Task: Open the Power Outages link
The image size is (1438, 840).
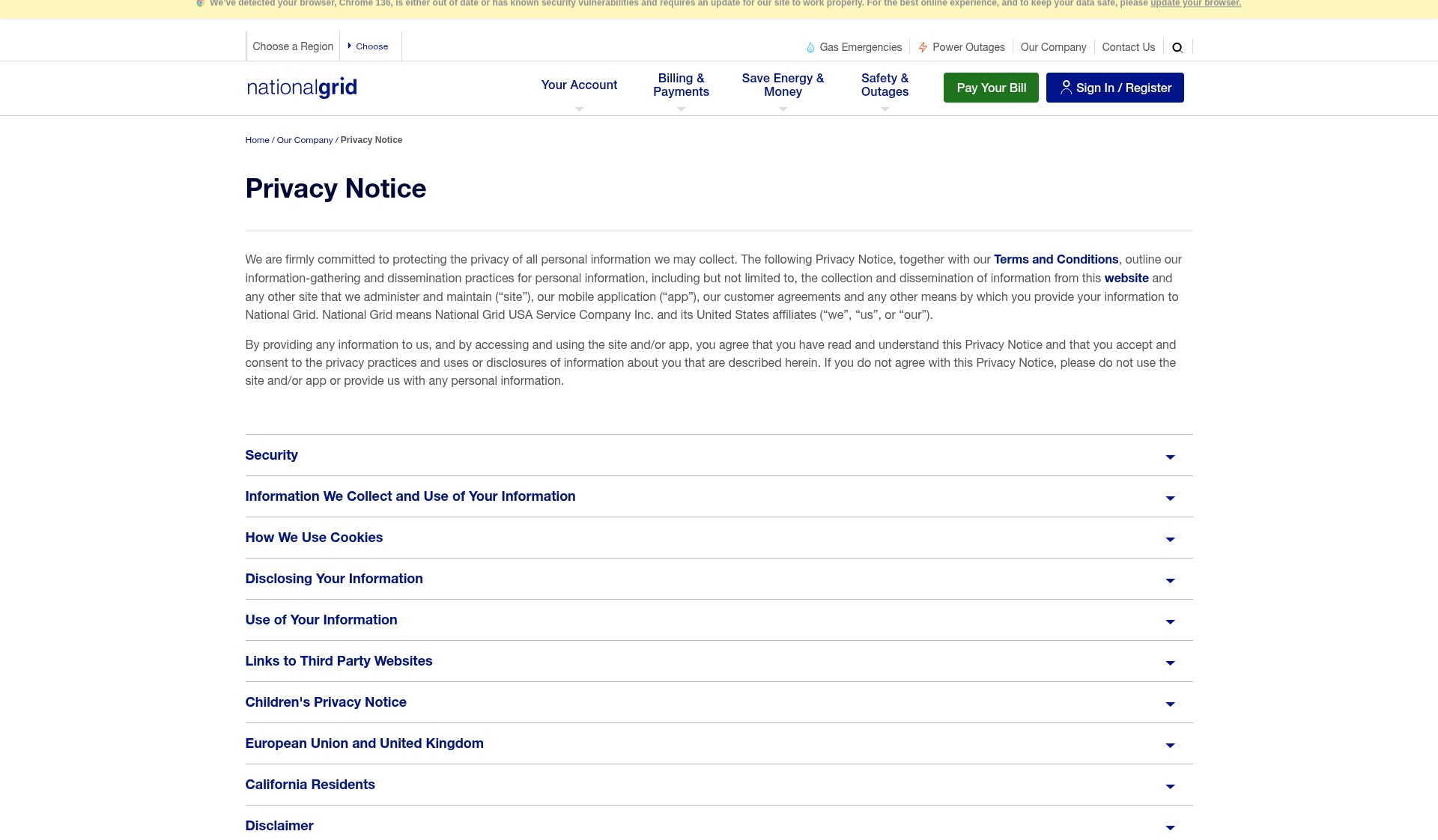Action: (x=968, y=47)
